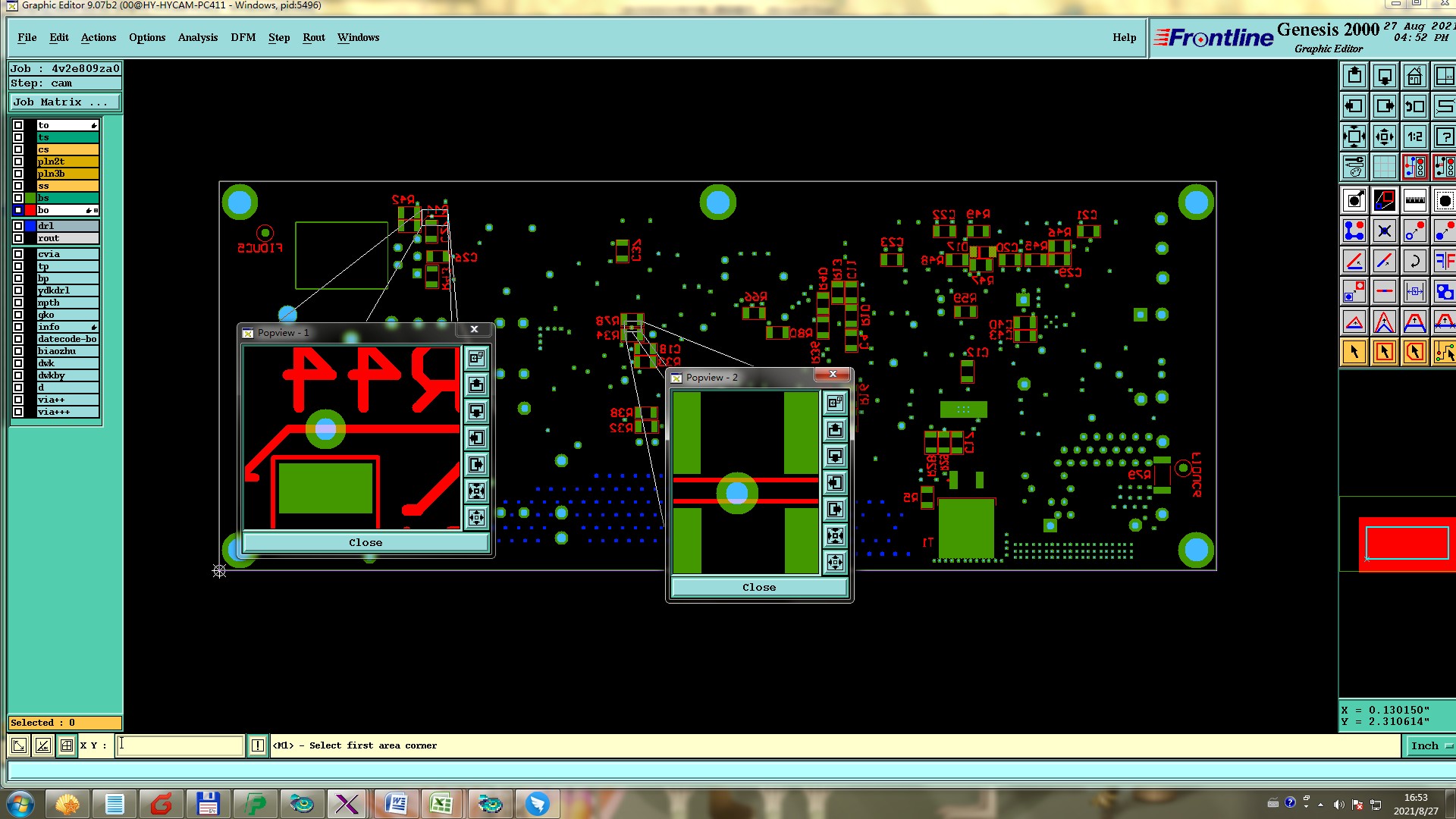Click the Home view icon in toolbar
Image resolution: width=1456 pixels, height=819 pixels.
point(1414,77)
